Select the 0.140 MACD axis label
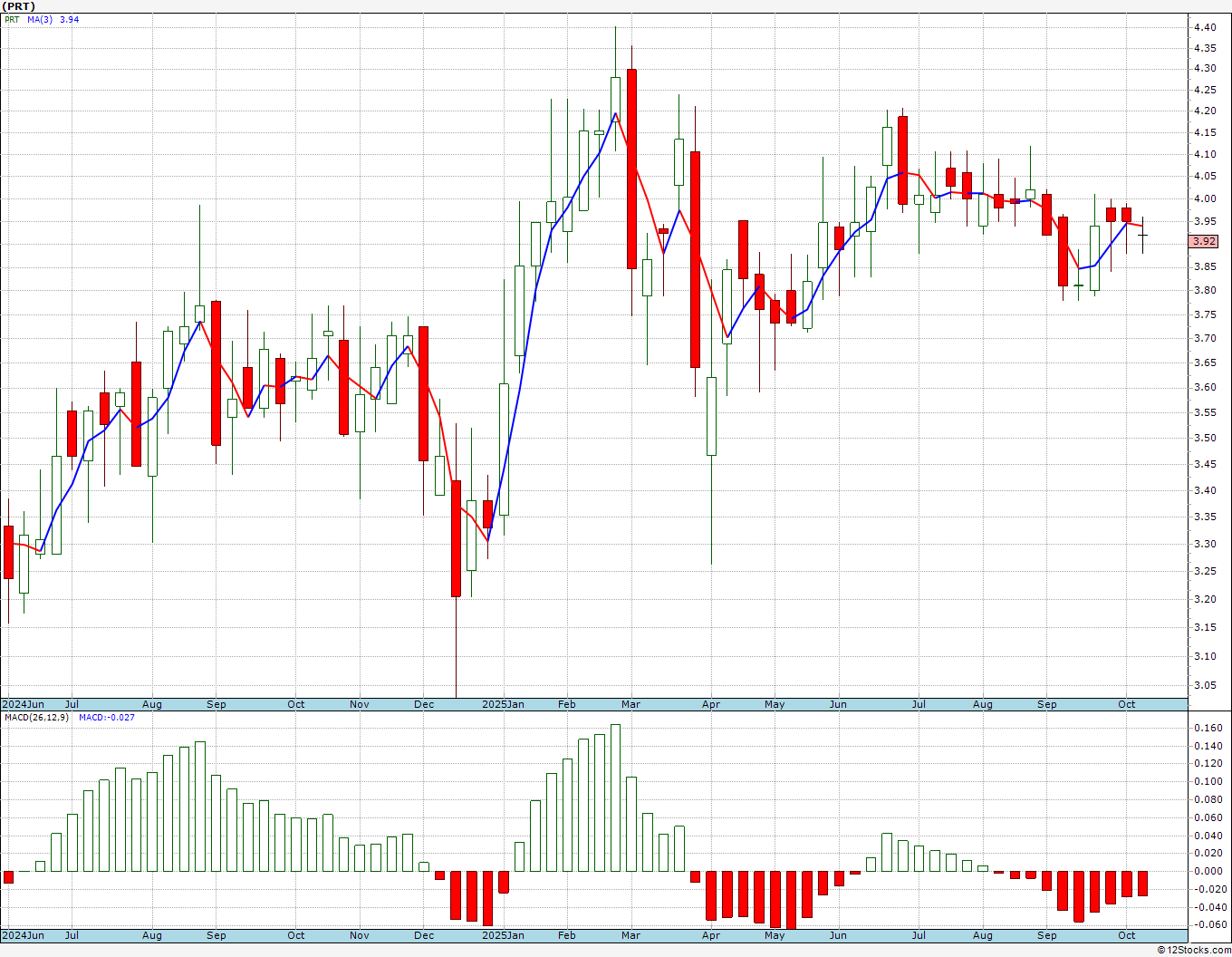This screenshot has height=957, width=1232. click(x=1208, y=746)
